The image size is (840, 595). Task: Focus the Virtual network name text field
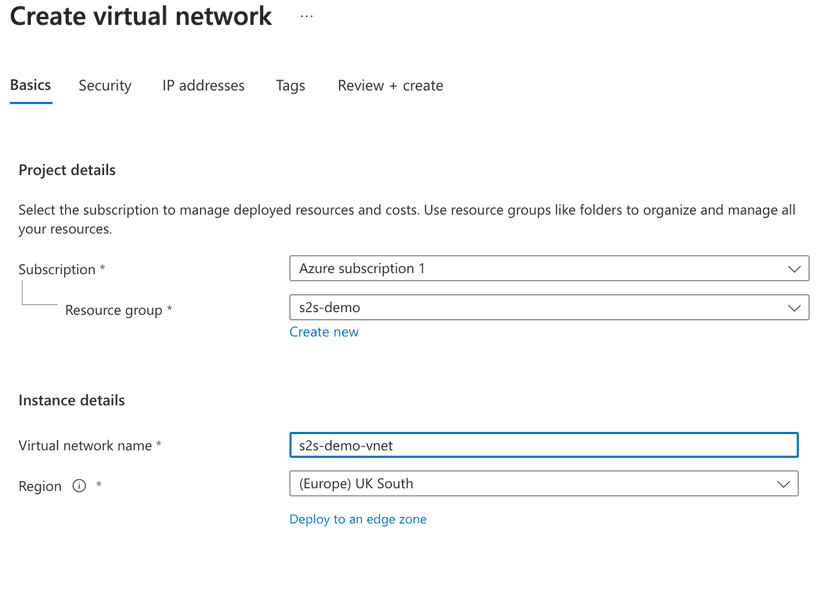(543, 445)
